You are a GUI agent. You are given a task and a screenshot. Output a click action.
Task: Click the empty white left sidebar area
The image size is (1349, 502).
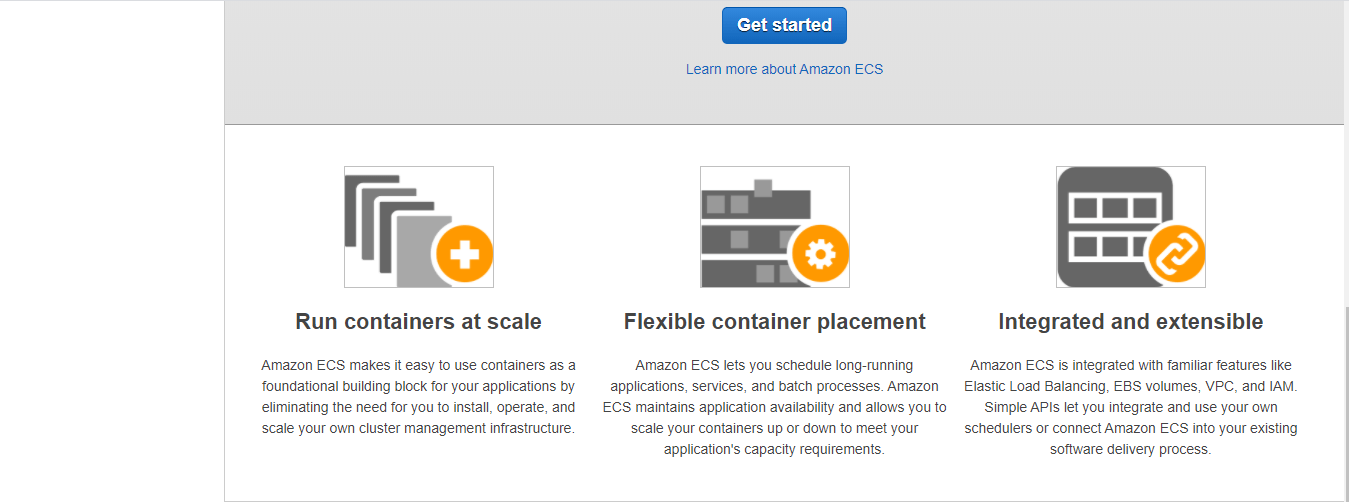coord(112,250)
